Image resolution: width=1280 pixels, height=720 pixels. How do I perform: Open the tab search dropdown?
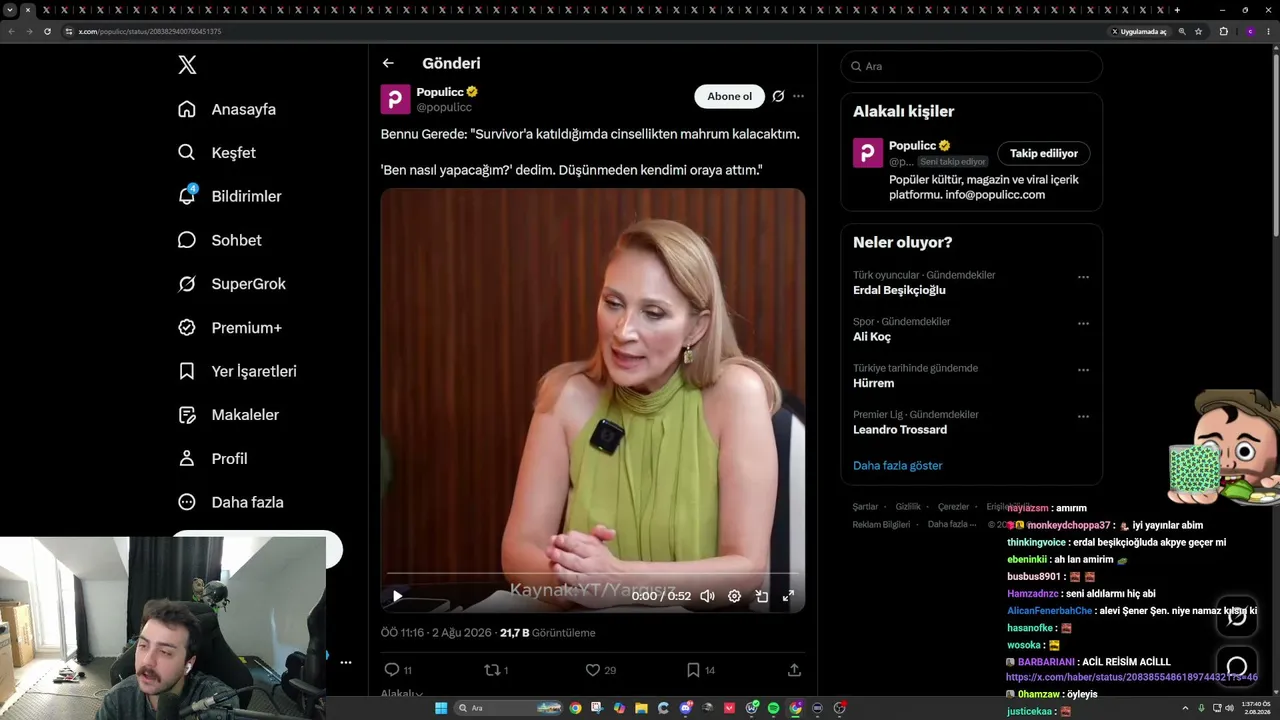[10, 10]
